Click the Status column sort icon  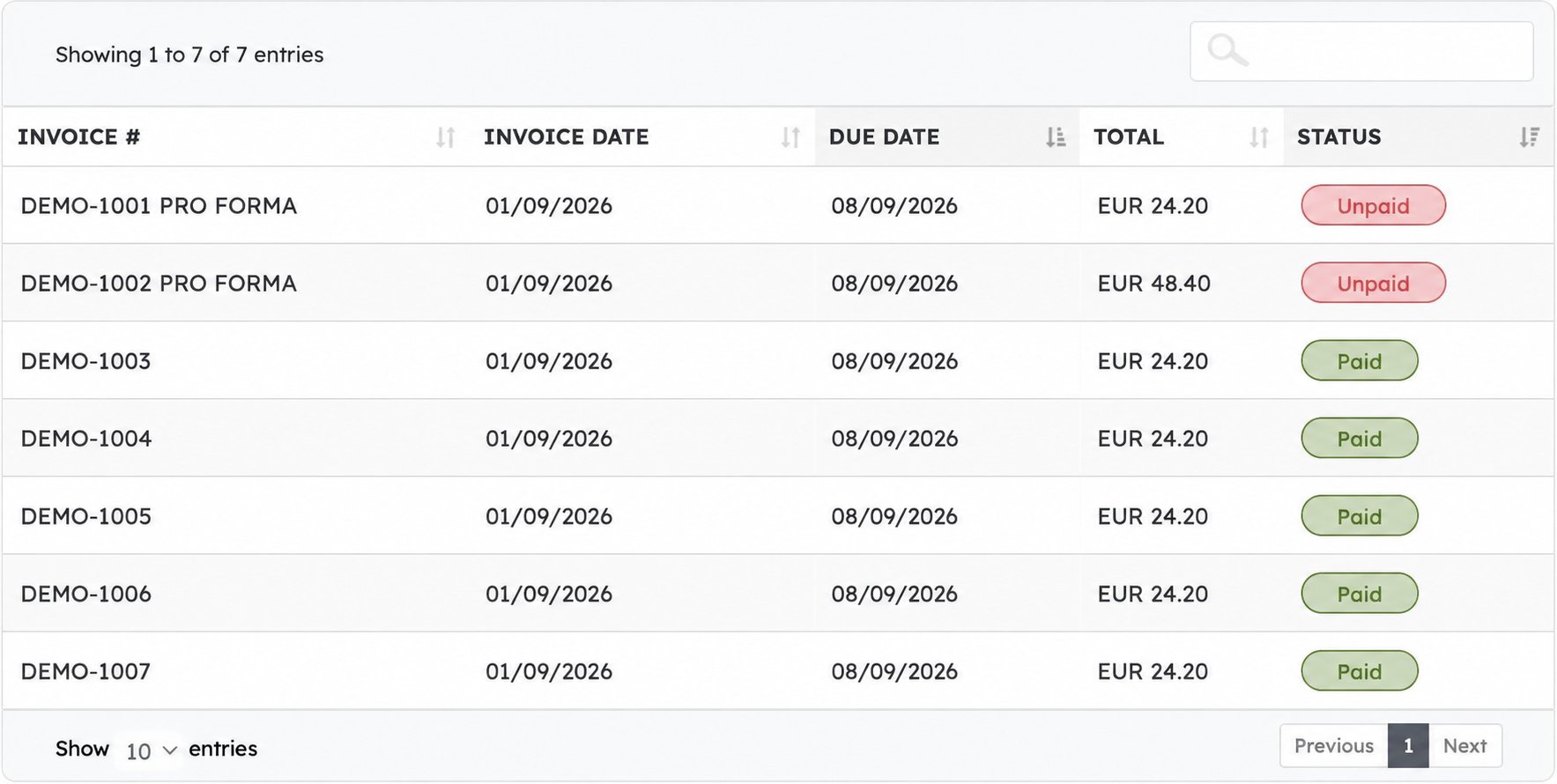(x=1529, y=137)
